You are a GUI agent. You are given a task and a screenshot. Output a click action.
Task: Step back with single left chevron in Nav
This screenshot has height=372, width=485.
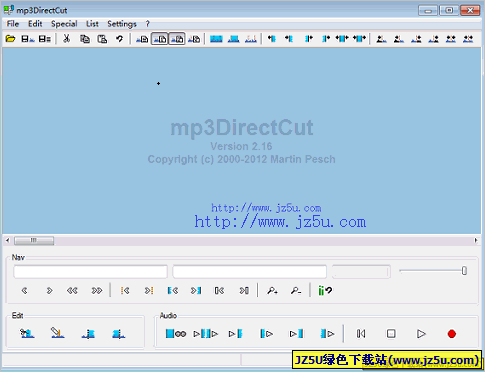coord(24,291)
